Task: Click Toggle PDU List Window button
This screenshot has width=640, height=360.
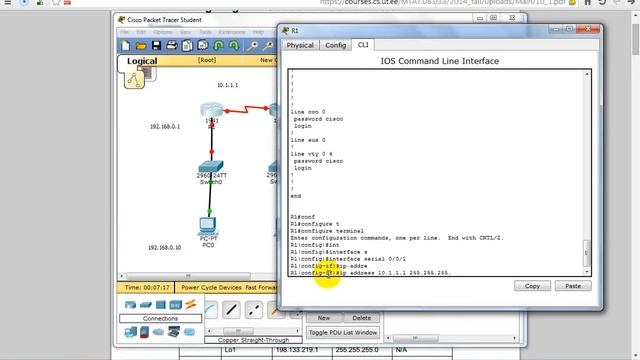Action: (343, 333)
